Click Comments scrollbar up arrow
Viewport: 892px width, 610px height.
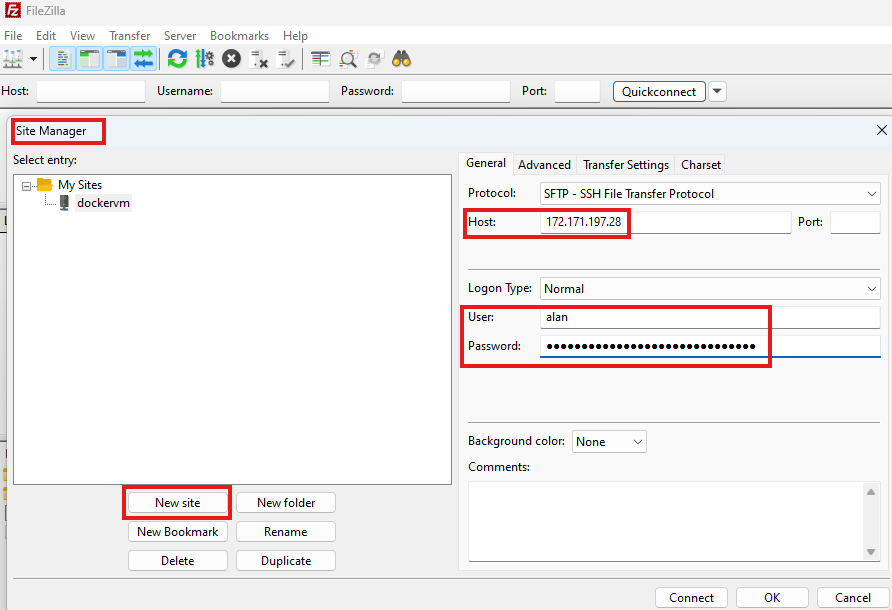[x=870, y=492]
